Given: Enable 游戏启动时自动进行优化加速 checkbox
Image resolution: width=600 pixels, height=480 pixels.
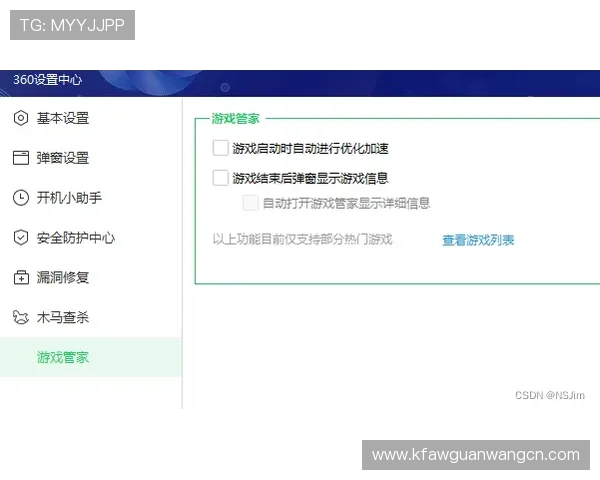Looking at the screenshot, I should click(x=220, y=148).
